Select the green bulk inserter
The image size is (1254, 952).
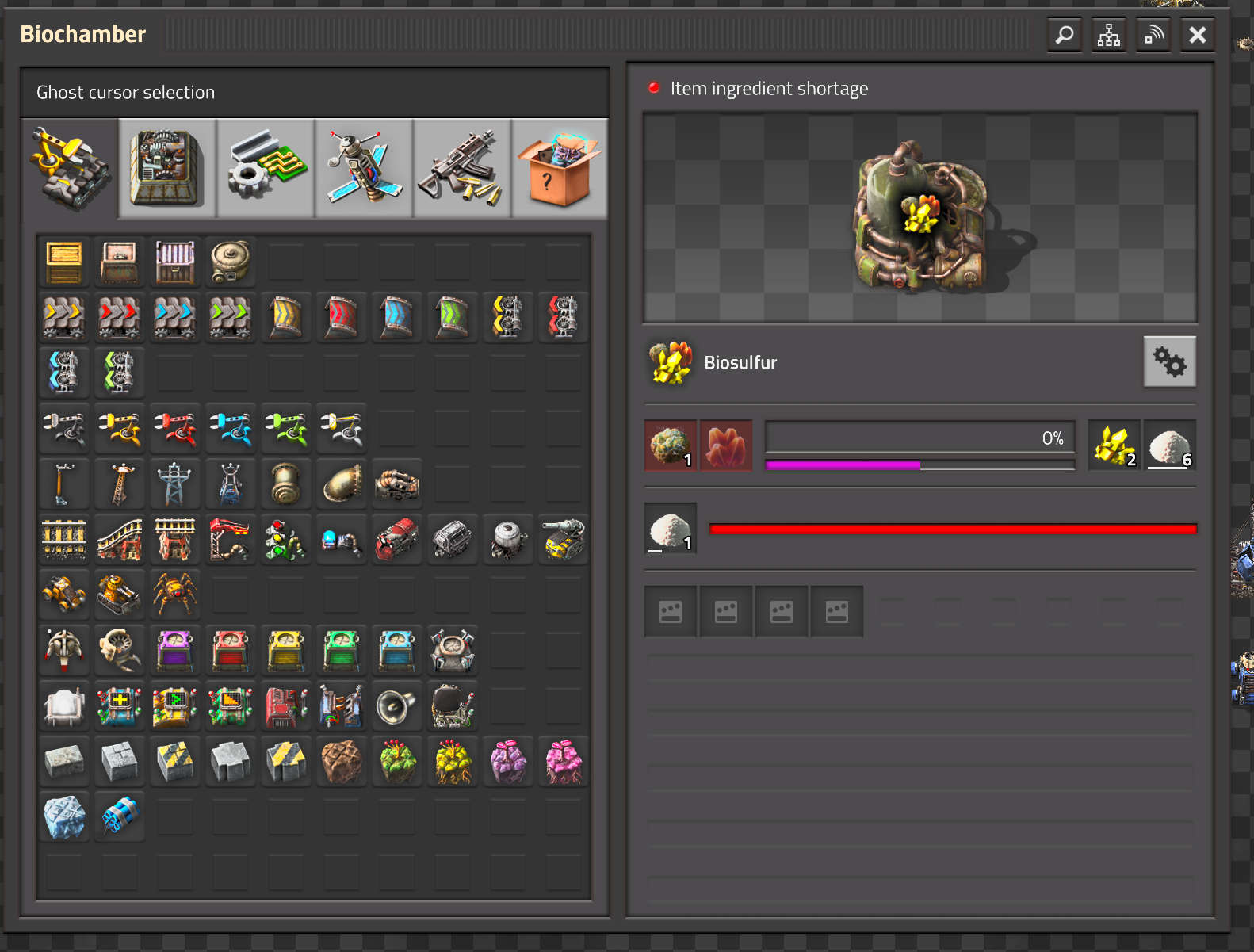click(x=286, y=429)
